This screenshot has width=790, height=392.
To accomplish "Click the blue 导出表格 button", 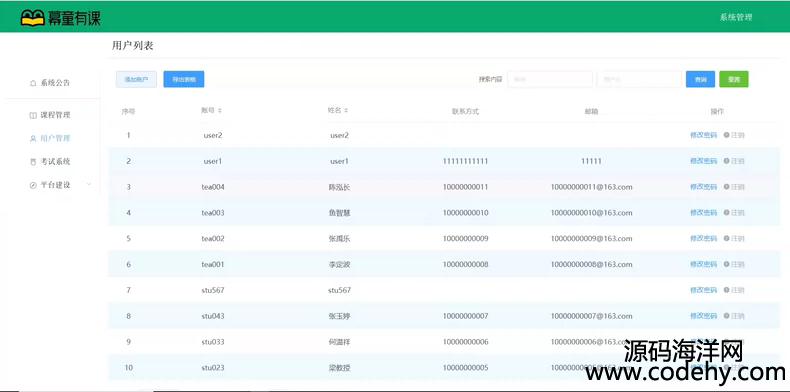I will point(183,79).
